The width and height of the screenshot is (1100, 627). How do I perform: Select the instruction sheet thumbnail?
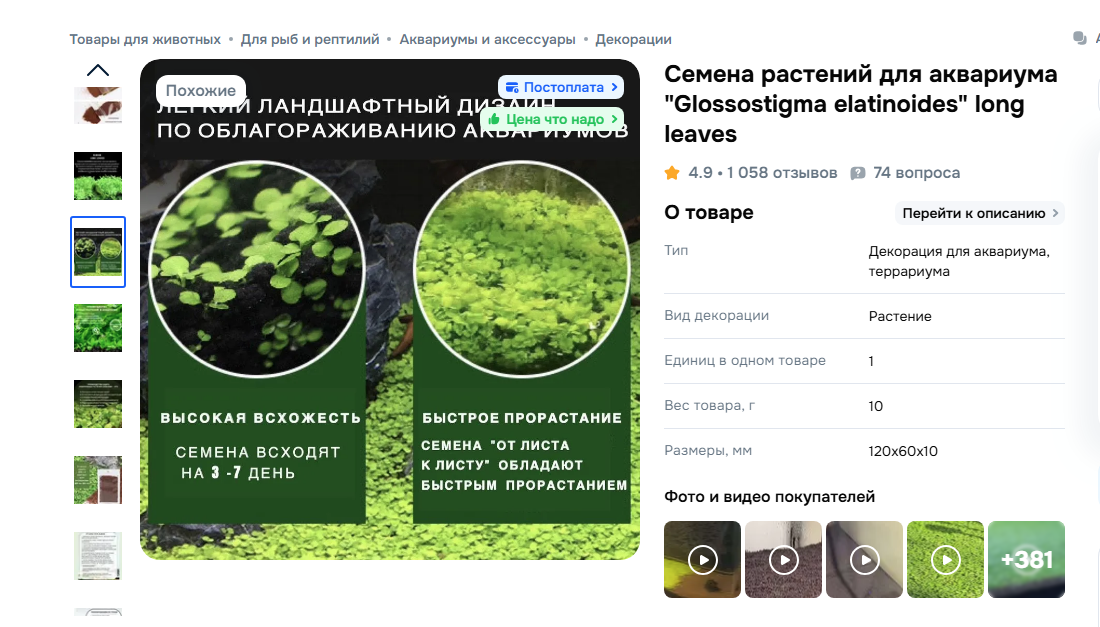[98, 556]
